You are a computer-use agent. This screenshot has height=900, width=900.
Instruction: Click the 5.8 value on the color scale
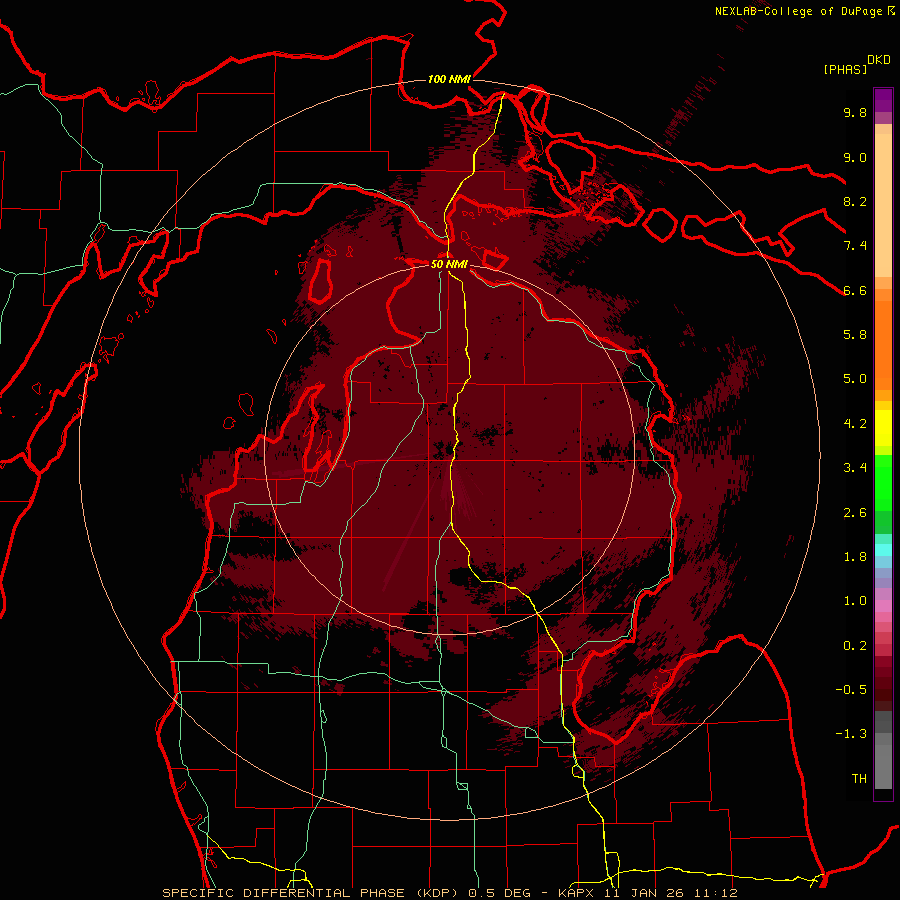point(855,335)
